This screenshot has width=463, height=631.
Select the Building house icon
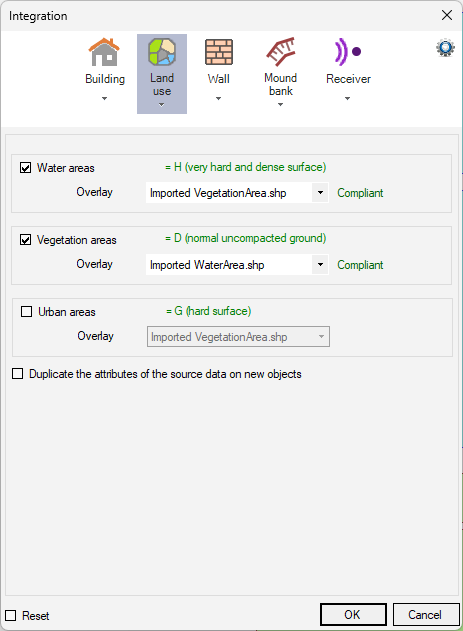point(104,52)
